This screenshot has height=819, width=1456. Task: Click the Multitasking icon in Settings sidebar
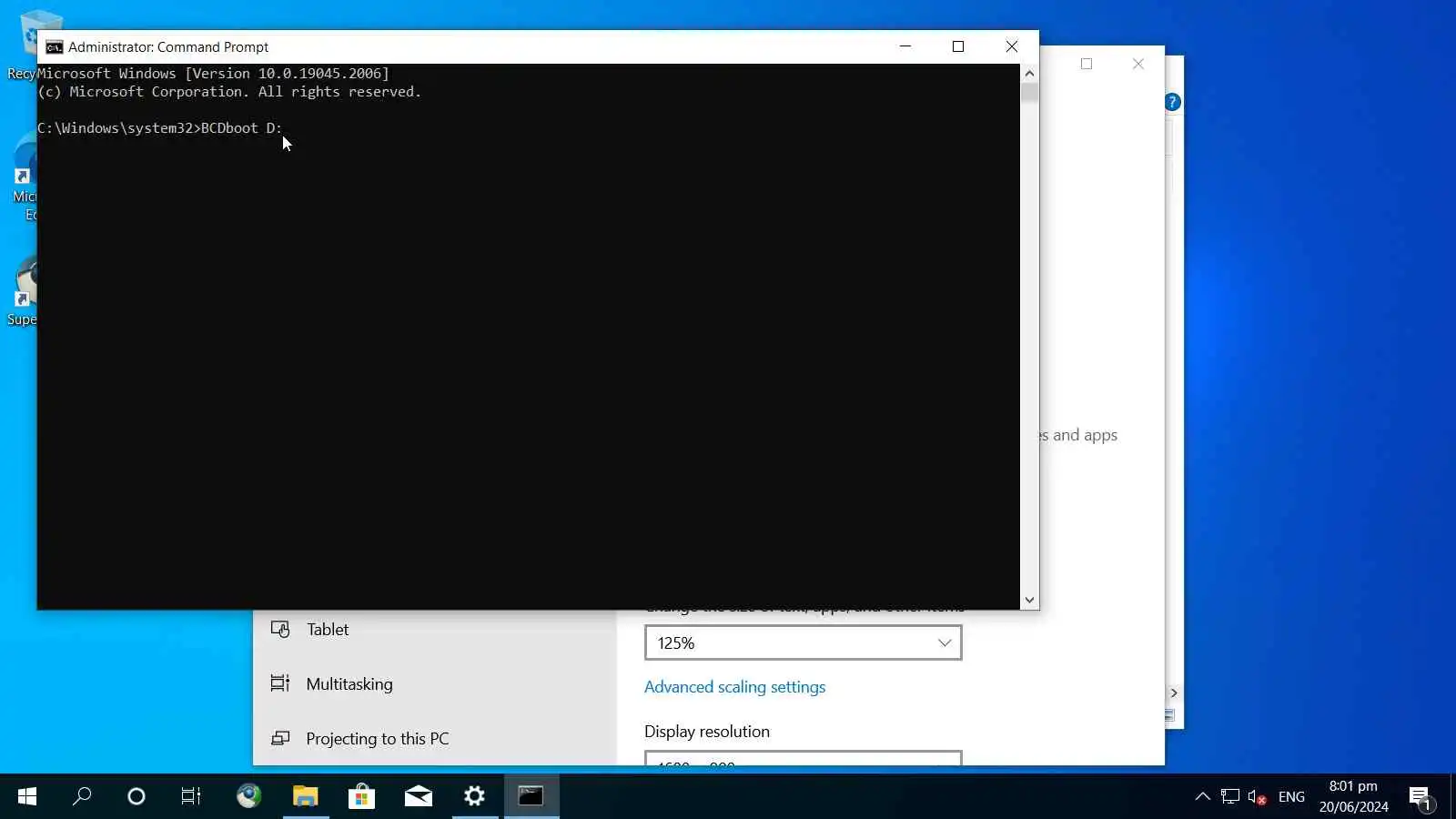click(280, 683)
